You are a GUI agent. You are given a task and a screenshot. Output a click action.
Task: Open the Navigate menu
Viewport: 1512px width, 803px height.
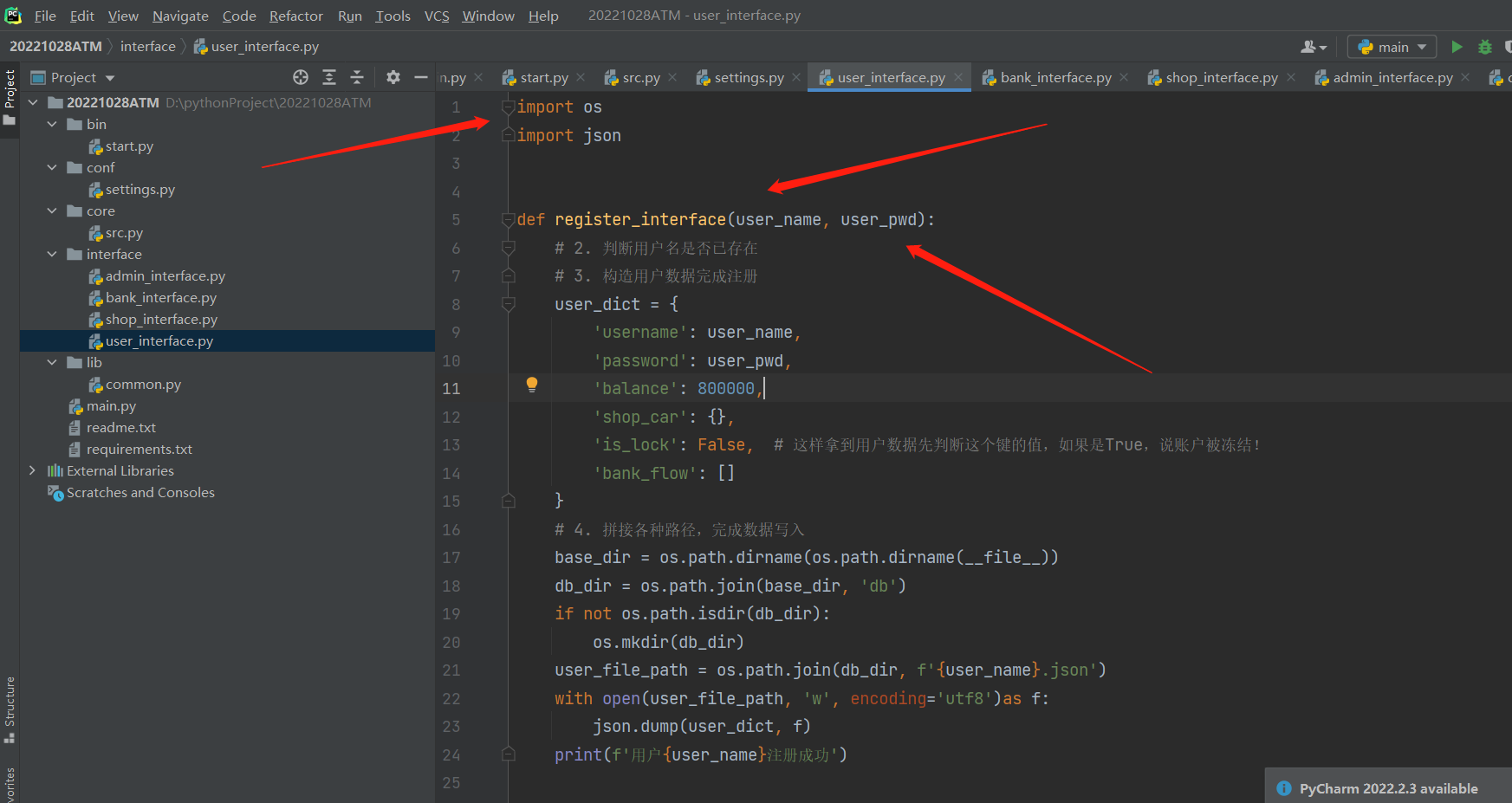point(180,16)
